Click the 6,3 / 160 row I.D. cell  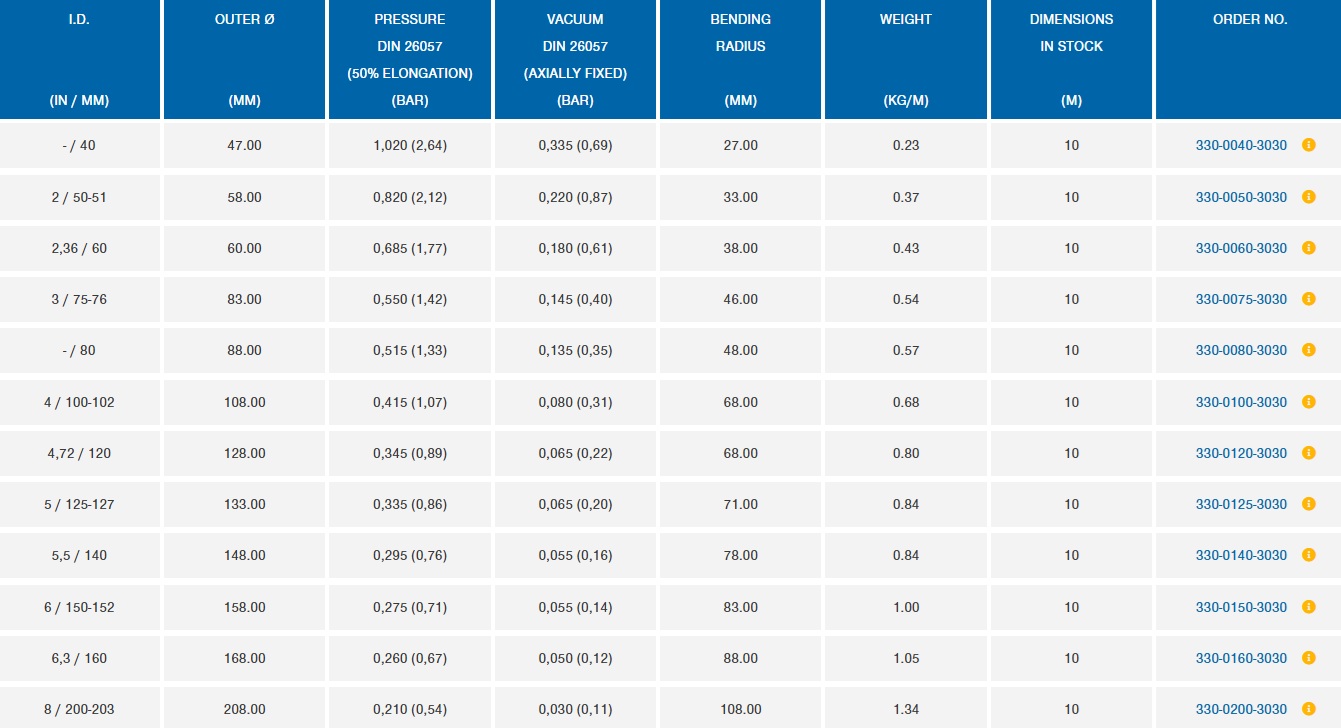(79, 658)
